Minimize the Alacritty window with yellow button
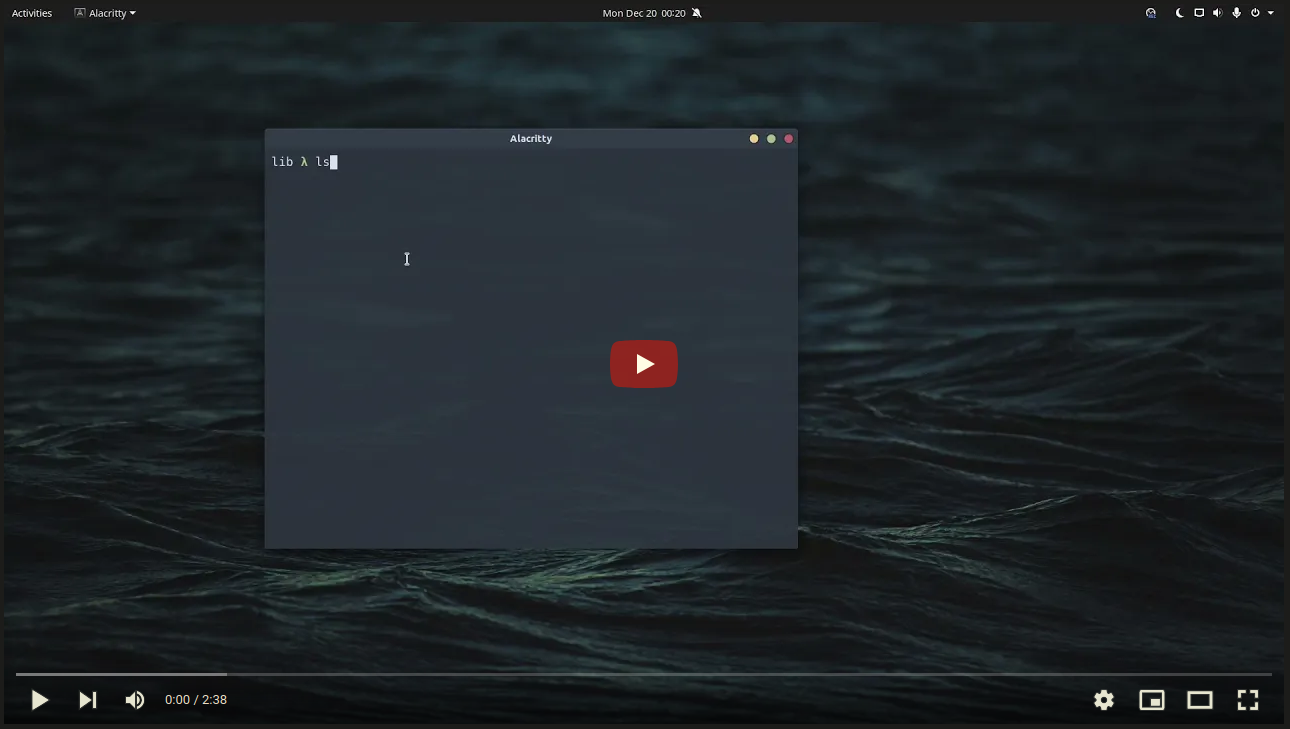 coord(754,139)
